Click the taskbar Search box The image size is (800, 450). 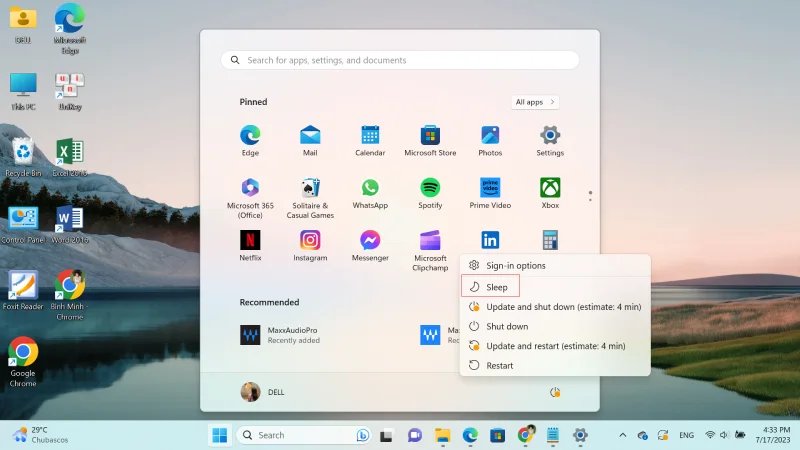[304, 435]
